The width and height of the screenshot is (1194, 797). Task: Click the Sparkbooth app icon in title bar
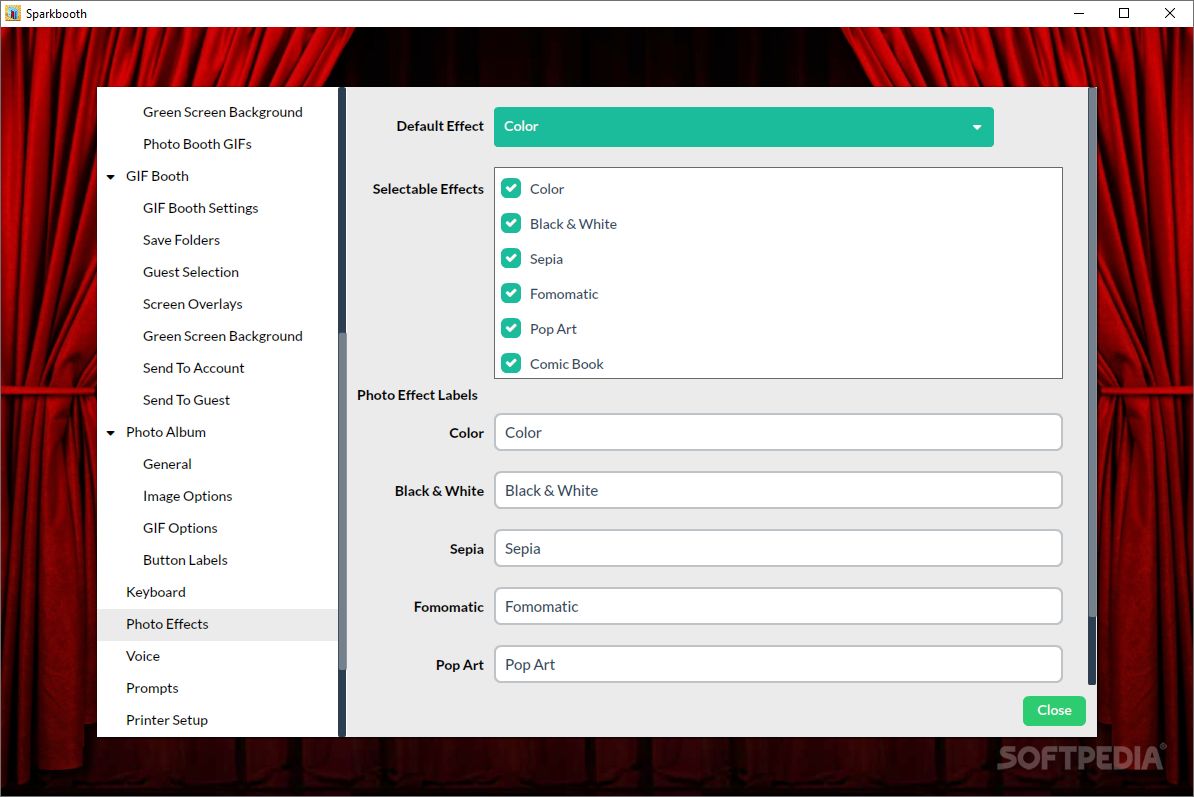tap(12, 13)
